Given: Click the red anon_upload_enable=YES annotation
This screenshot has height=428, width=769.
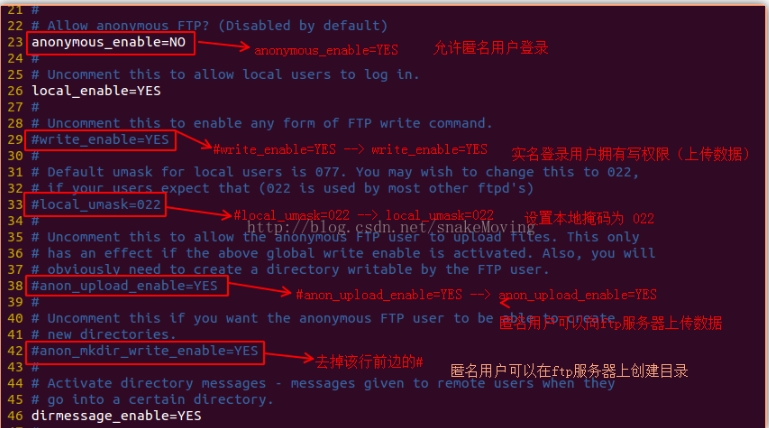Looking at the screenshot, I should [x=476, y=295].
